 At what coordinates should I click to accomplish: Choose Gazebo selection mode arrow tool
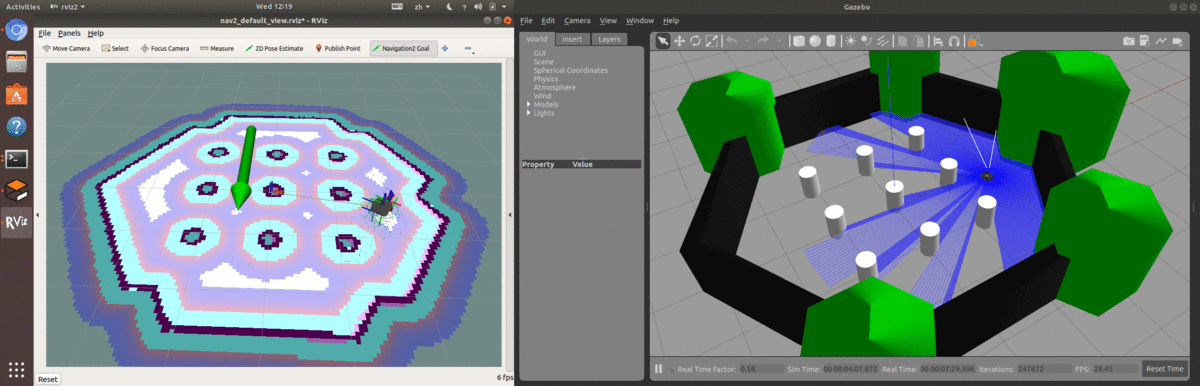(664, 41)
